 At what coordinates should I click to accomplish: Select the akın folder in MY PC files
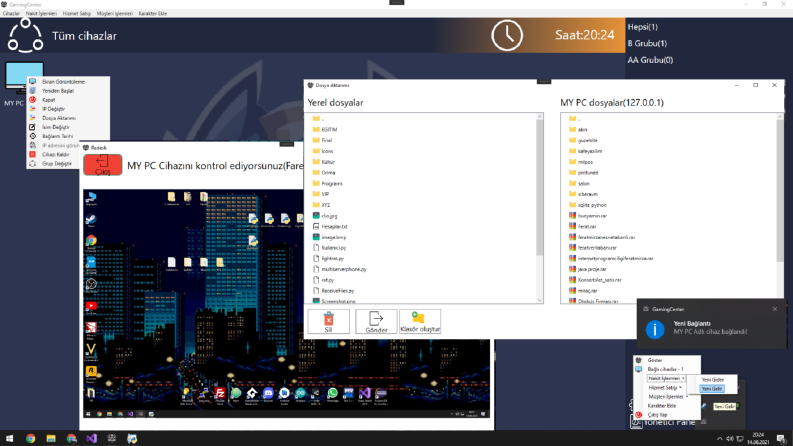point(582,129)
